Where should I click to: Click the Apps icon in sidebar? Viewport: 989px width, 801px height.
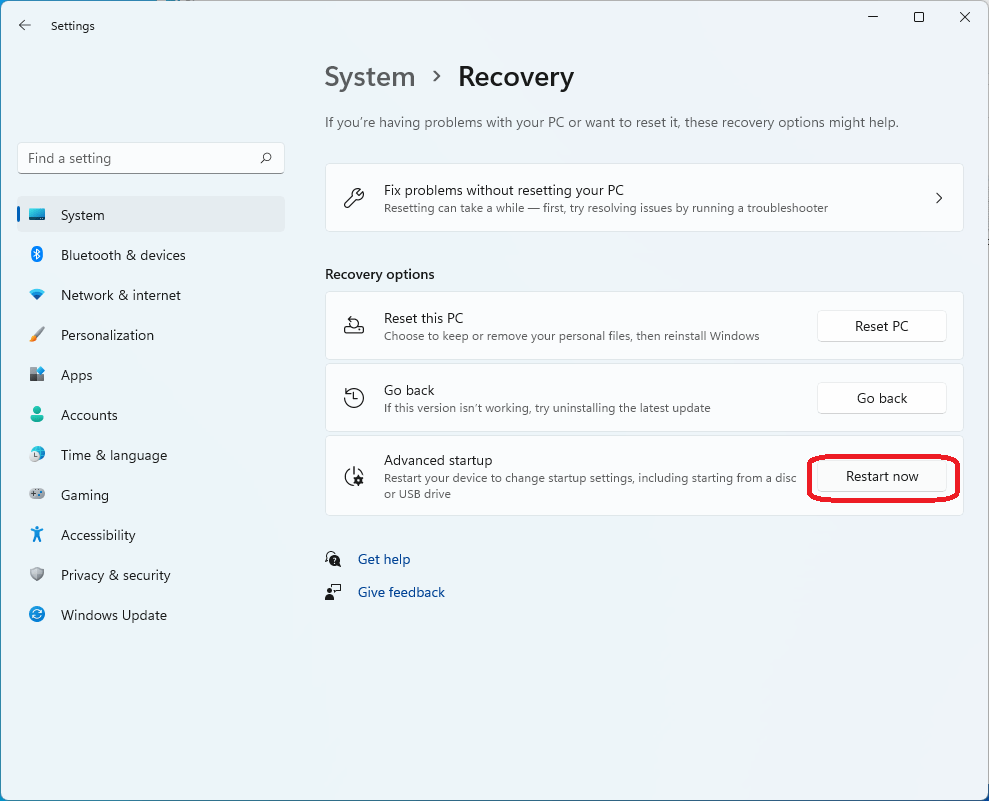[x=37, y=374]
